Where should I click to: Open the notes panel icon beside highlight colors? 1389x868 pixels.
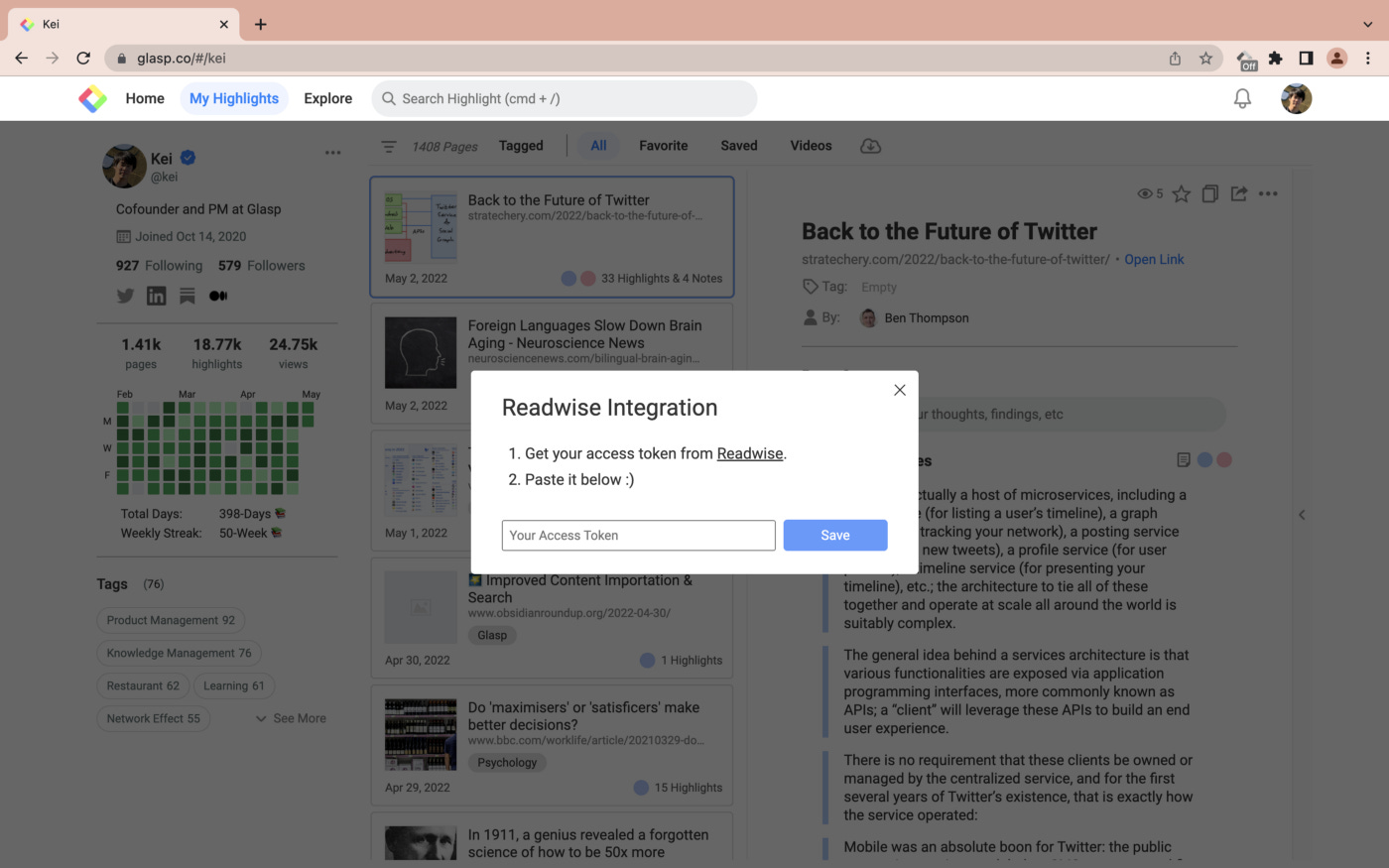1183,459
